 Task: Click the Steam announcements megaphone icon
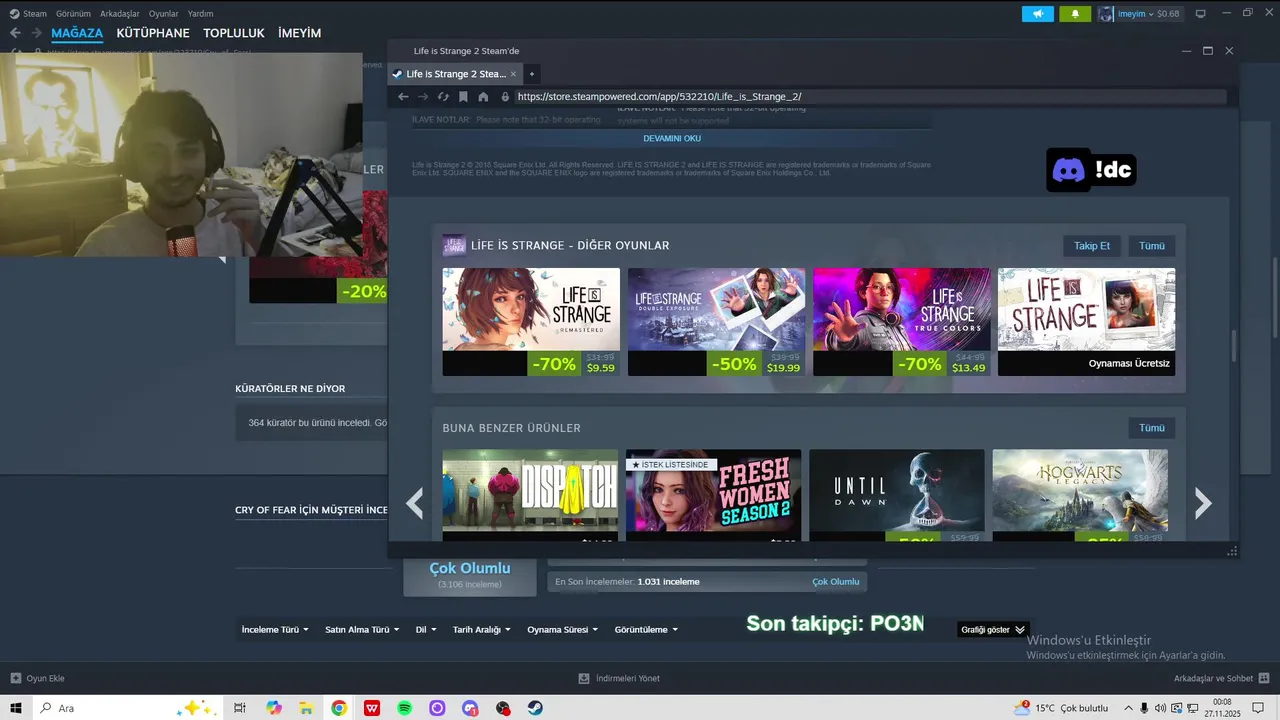pos(1038,14)
